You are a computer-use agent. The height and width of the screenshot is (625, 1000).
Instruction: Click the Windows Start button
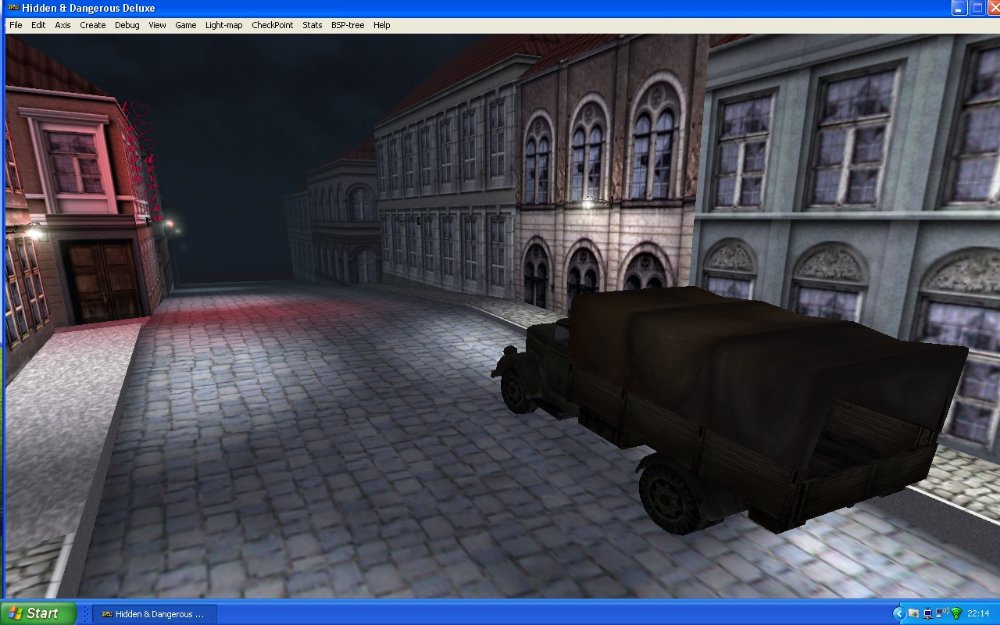point(38,613)
